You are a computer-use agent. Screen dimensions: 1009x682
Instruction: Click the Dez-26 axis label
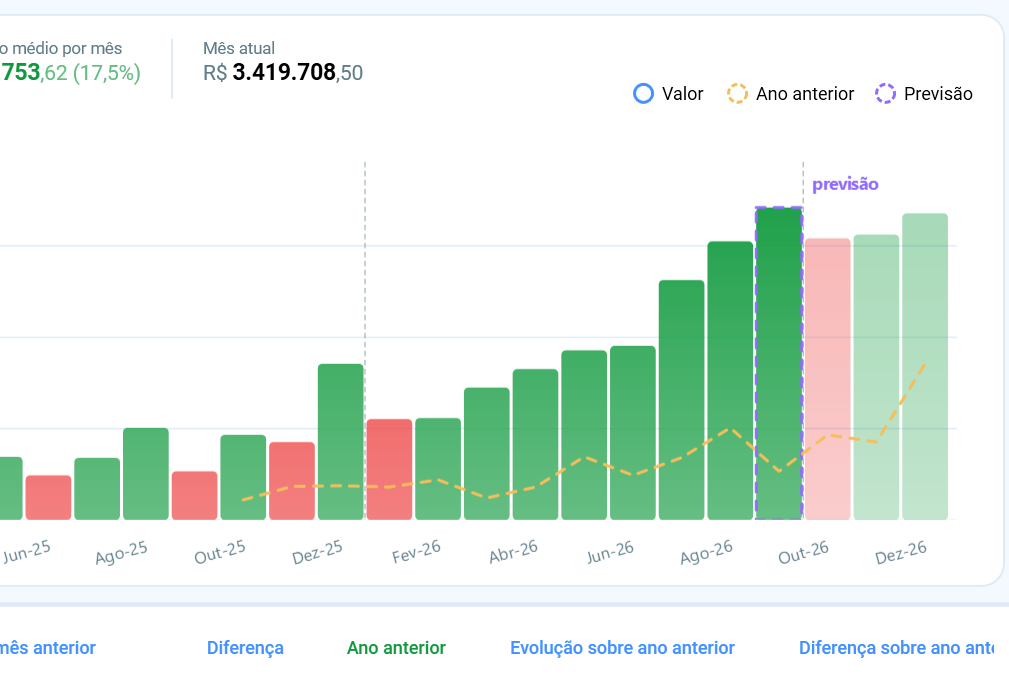(x=901, y=552)
